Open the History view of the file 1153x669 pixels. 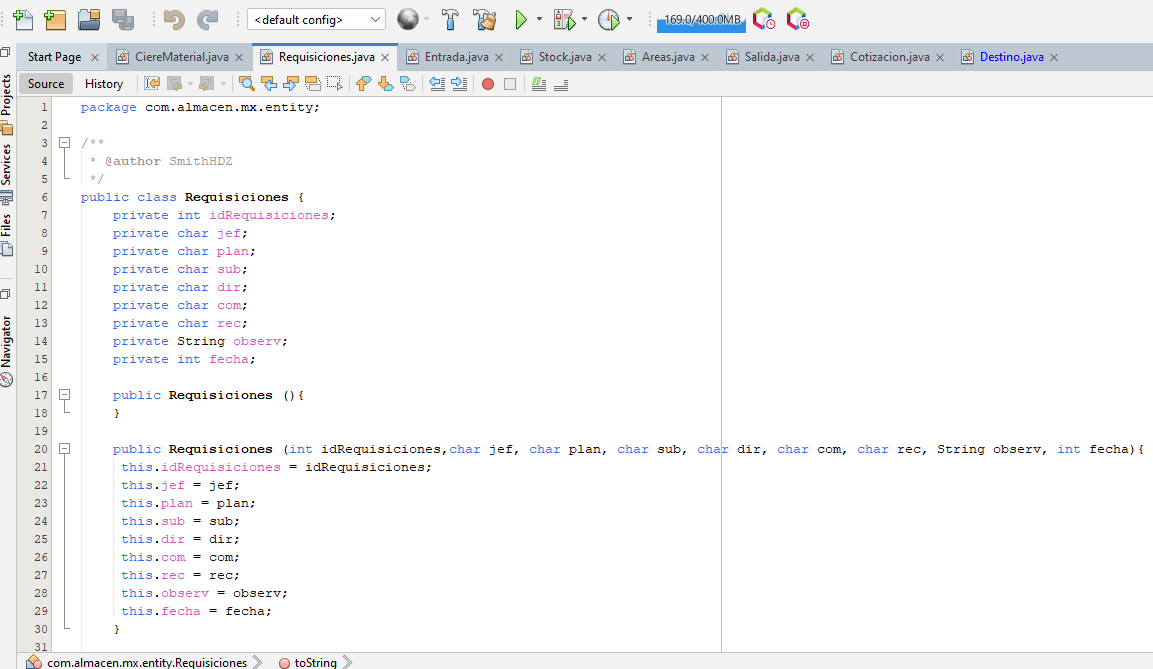coord(104,84)
